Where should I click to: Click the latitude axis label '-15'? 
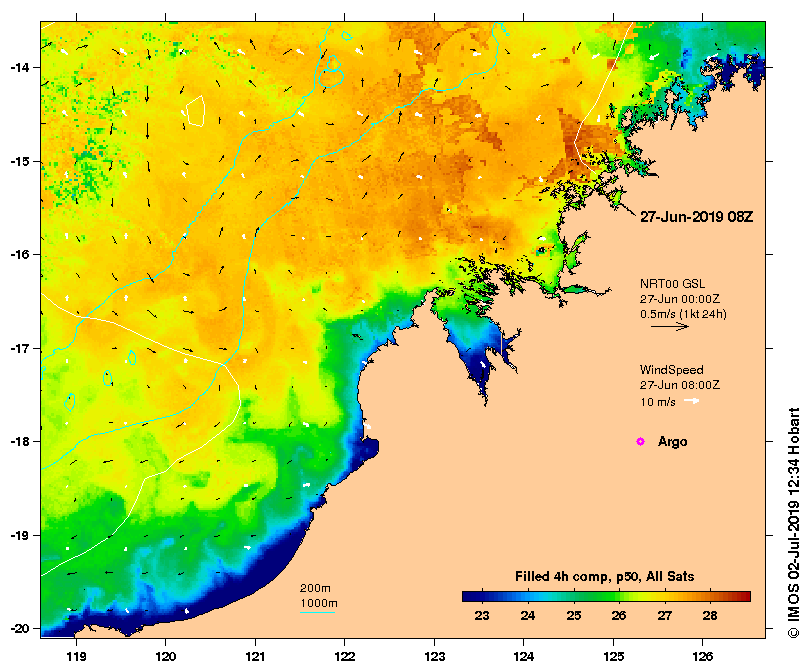[19, 162]
